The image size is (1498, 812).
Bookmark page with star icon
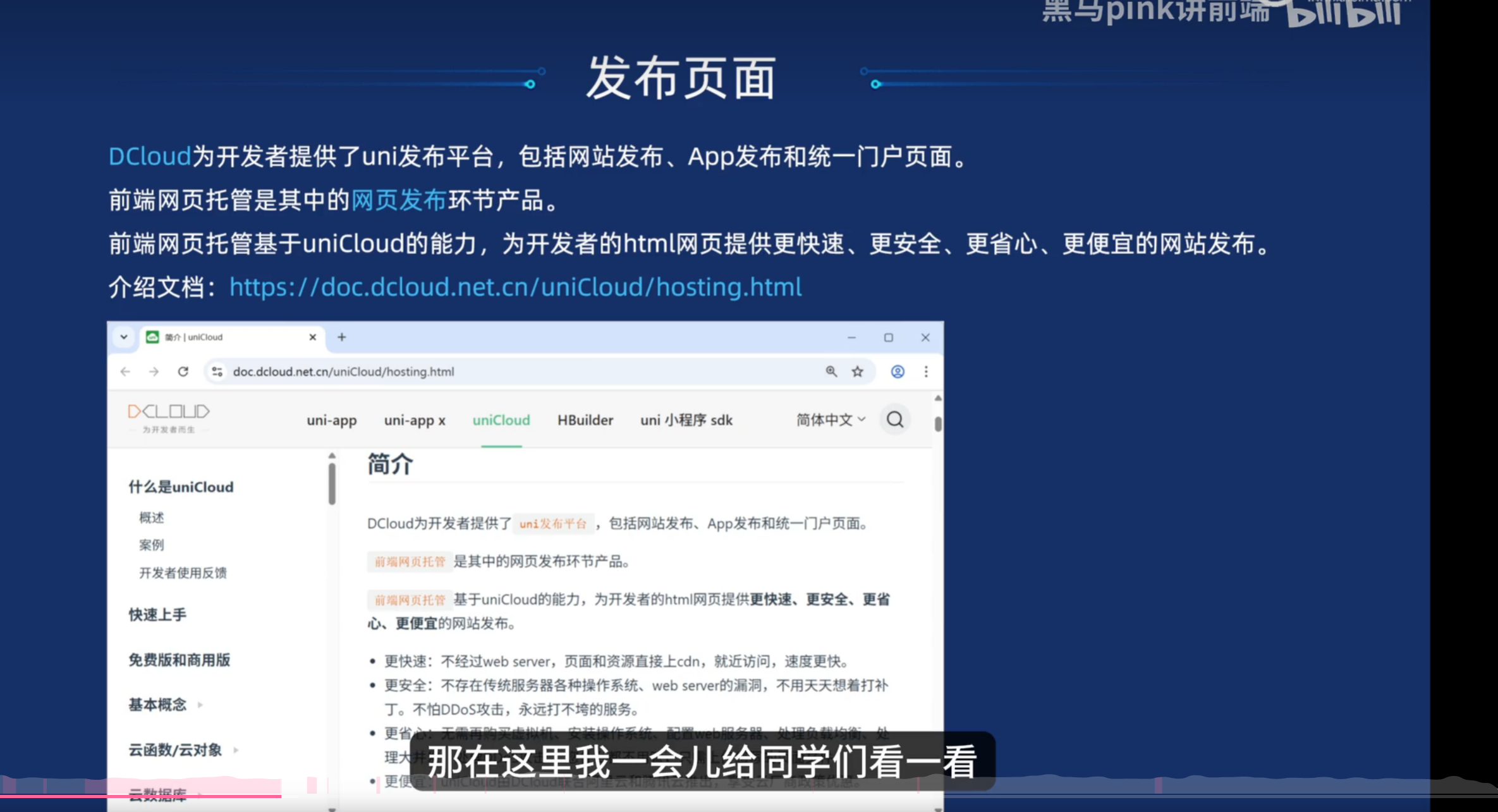[x=858, y=372]
